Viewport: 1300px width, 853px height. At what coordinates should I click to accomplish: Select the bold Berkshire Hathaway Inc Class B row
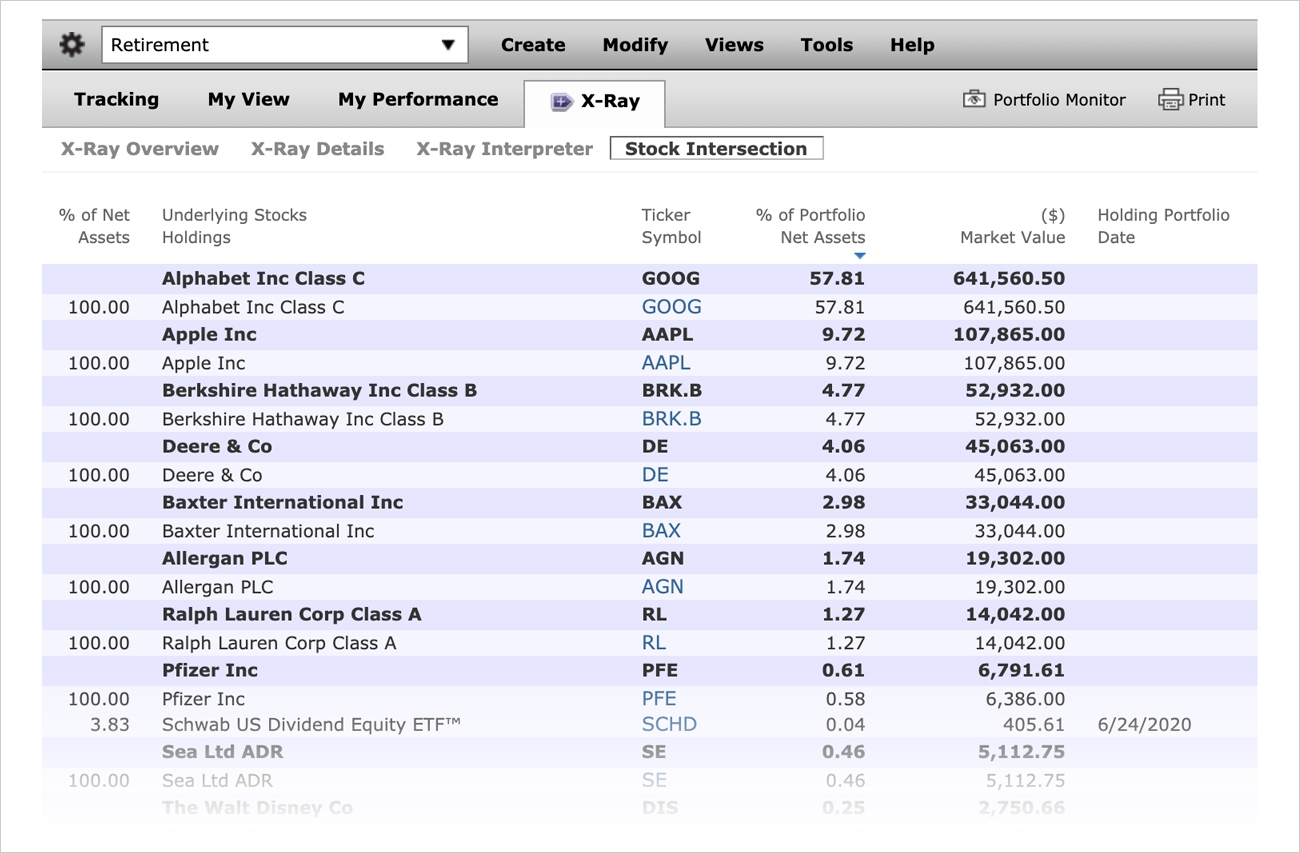coord(650,391)
